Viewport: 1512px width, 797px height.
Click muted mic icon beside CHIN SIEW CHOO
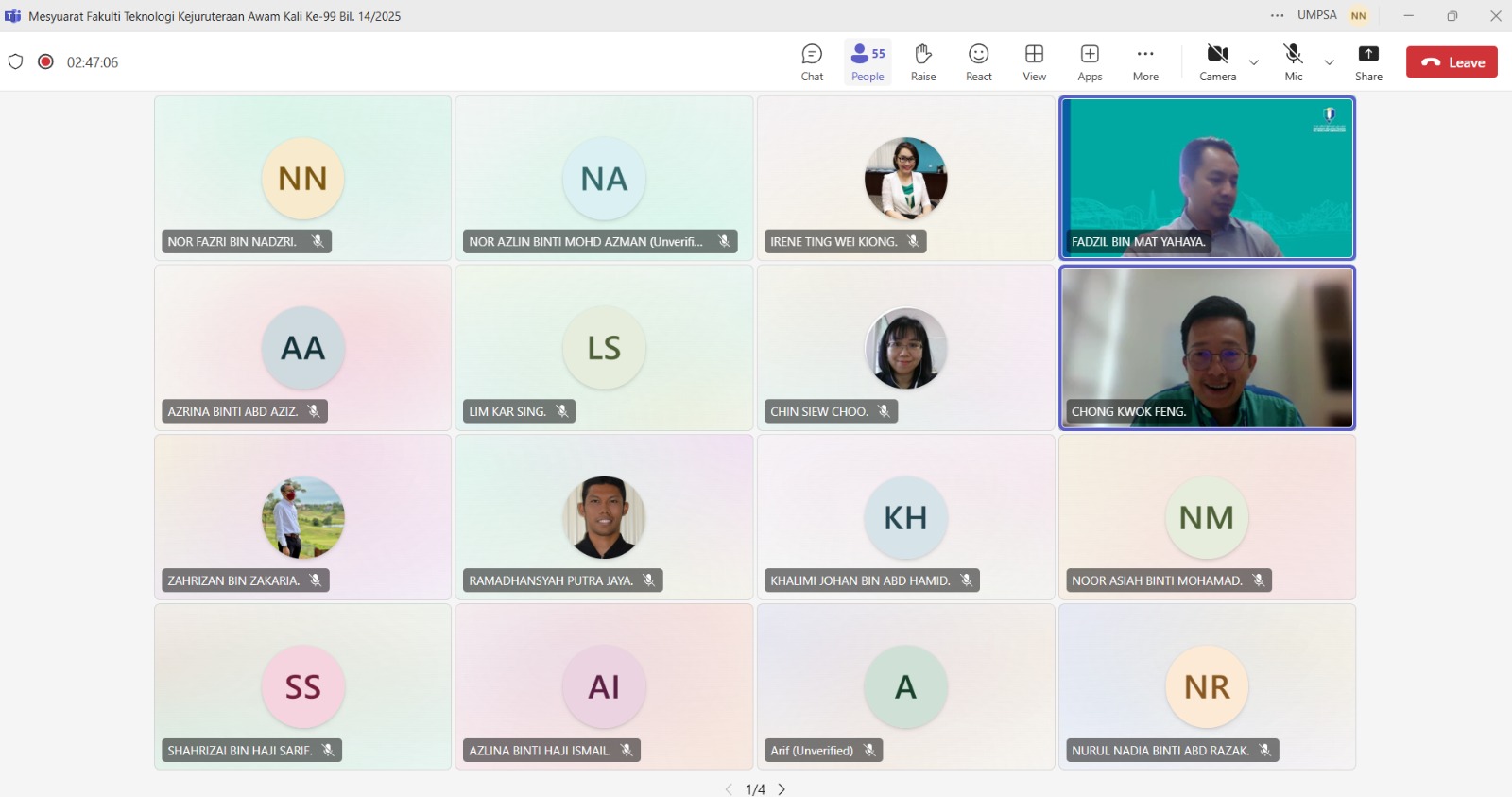pyautogui.click(x=884, y=411)
